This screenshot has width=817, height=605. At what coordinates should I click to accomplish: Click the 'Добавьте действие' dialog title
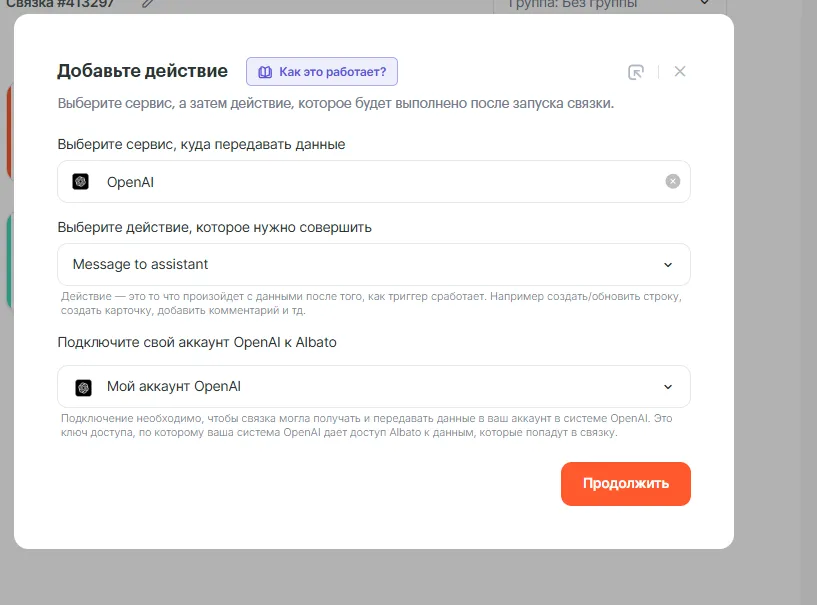(142, 71)
